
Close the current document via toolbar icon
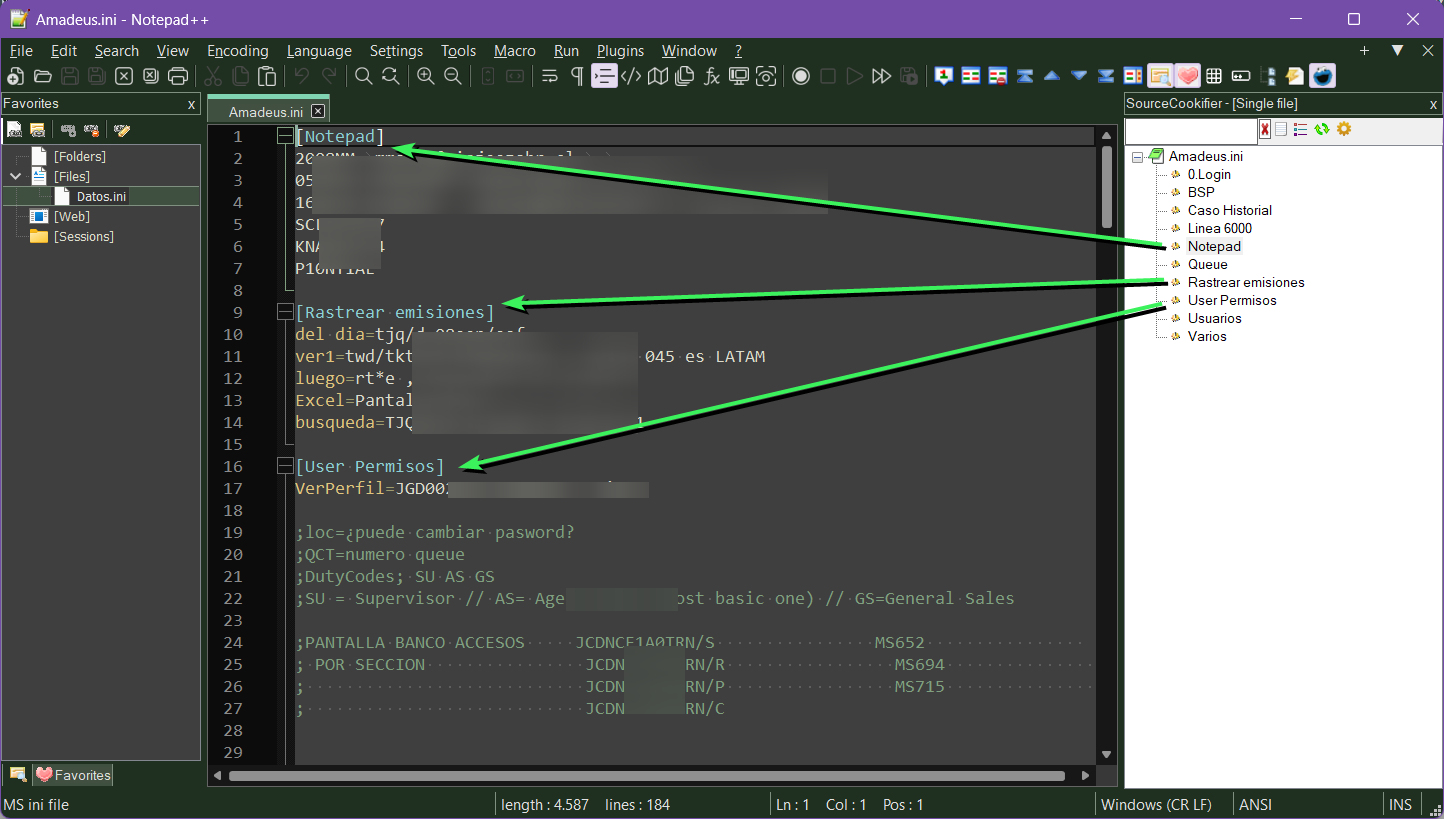coord(124,76)
